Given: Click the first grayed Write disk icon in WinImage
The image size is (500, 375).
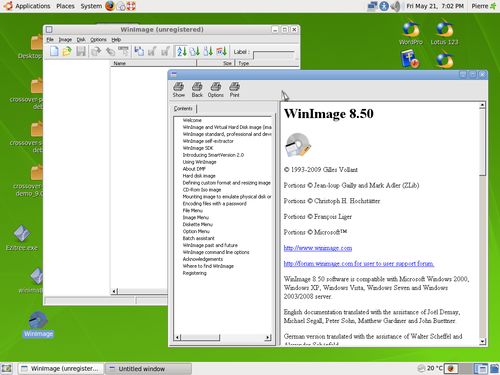Looking at the screenshot, I should pos(152,51).
